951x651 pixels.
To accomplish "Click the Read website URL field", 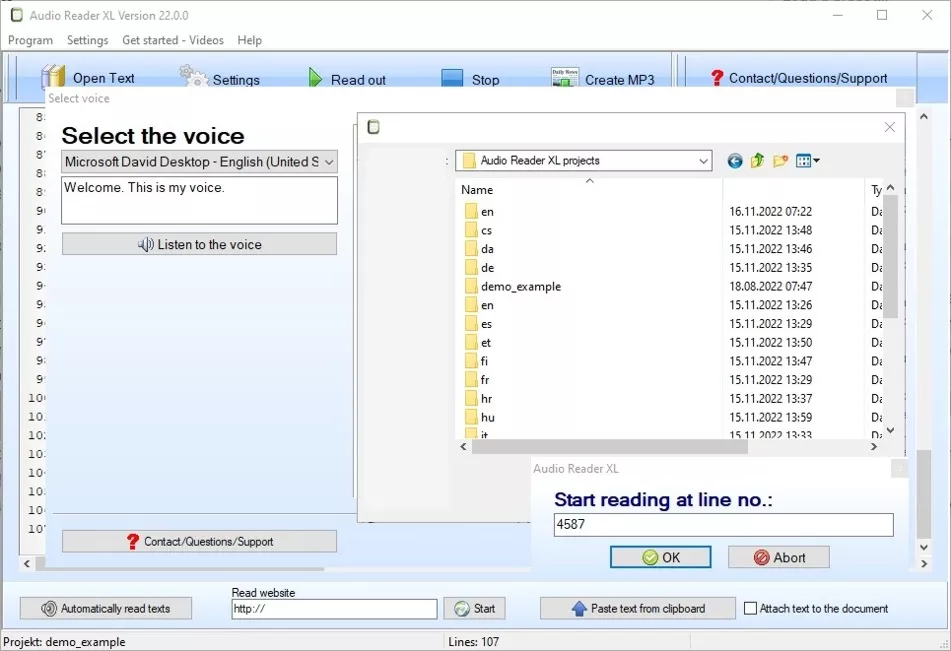I will (333, 608).
